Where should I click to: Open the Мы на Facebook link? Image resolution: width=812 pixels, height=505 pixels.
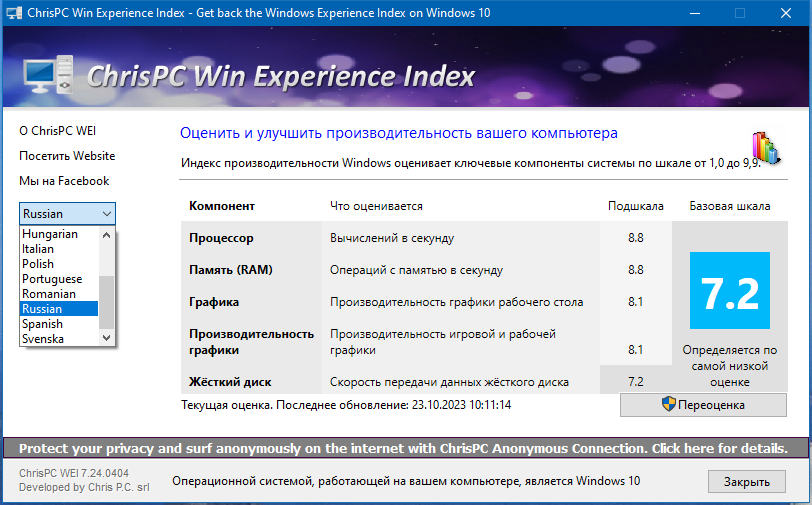coord(64,181)
